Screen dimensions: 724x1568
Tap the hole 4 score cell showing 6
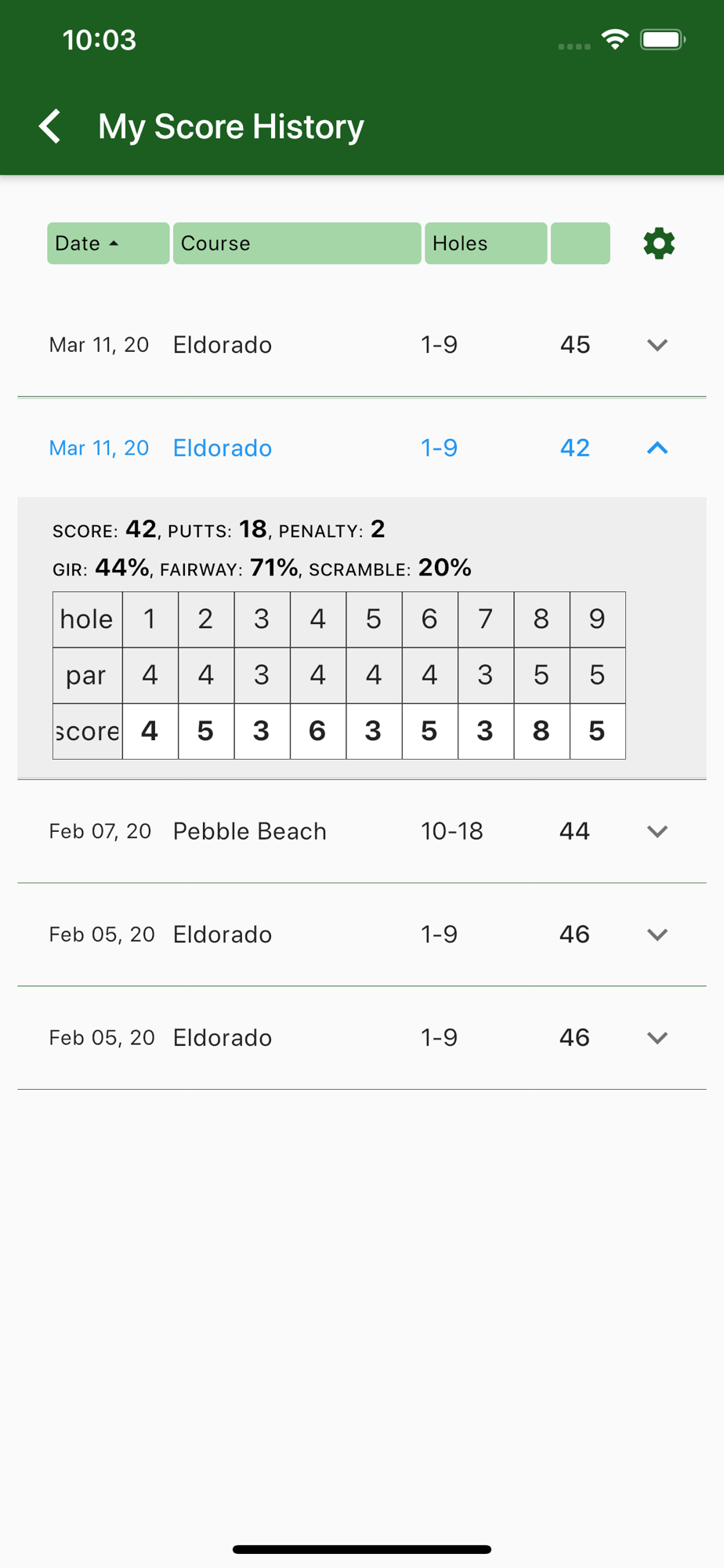click(x=317, y=731)
